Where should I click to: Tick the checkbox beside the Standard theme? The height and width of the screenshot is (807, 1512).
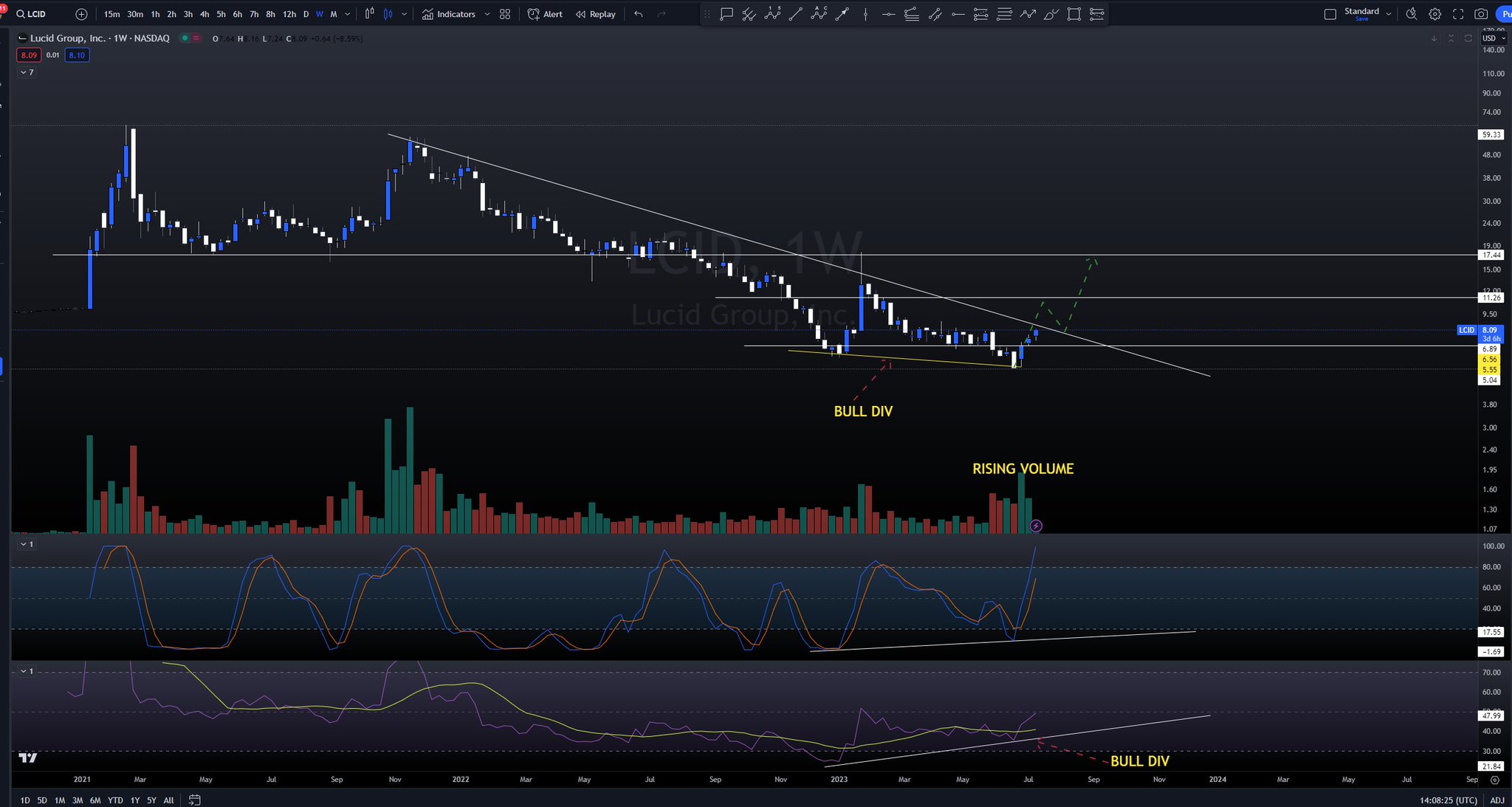[1330, 13]
